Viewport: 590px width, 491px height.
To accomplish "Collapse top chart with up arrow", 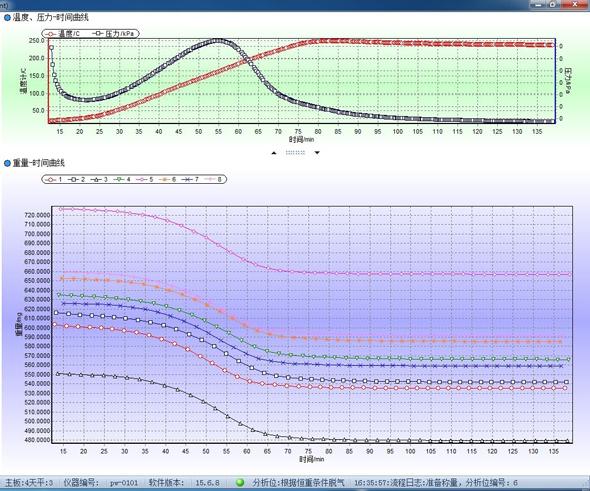I will click(x=274, y=153).
